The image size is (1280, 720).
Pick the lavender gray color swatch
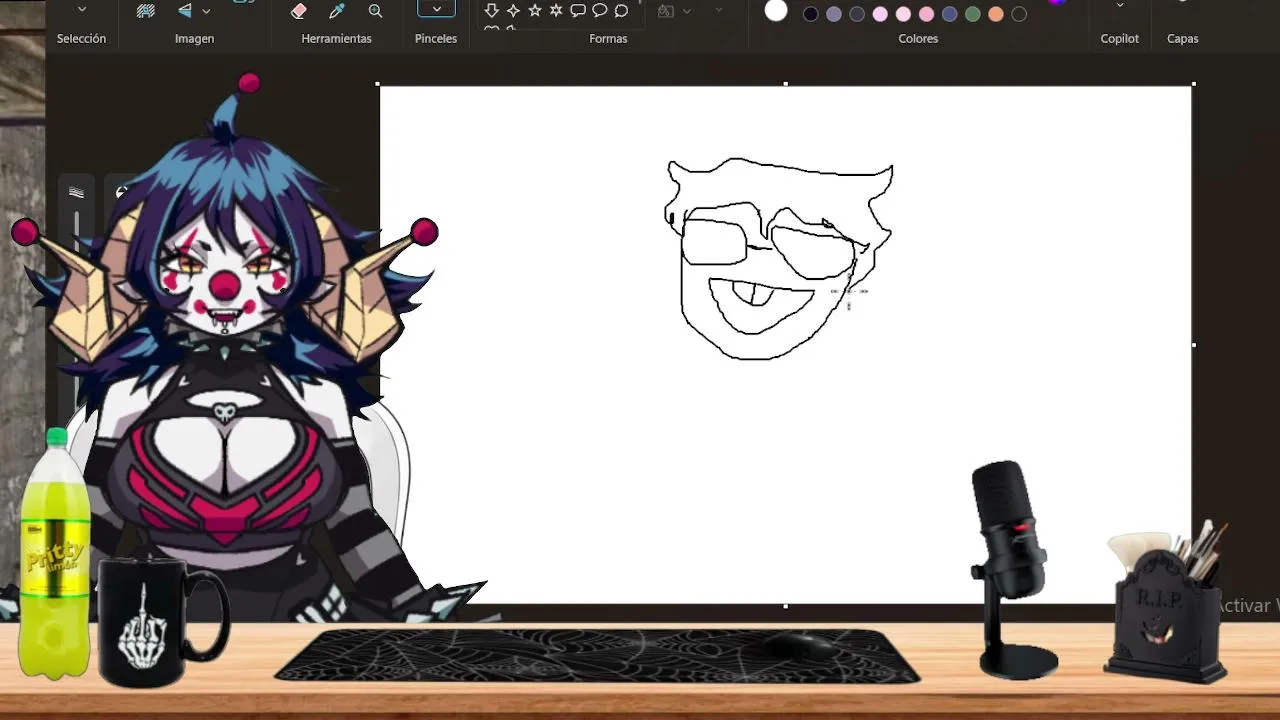tap(834, 14)
